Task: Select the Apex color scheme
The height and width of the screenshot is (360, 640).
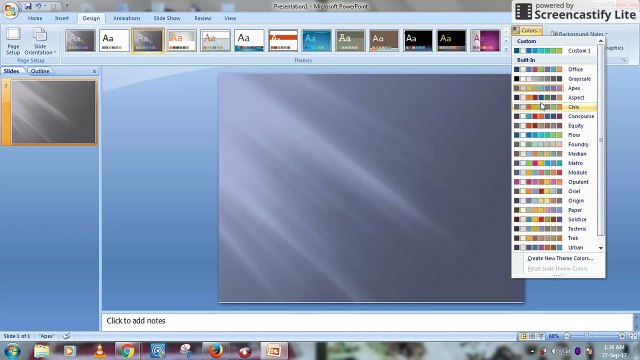Action: 554,88
